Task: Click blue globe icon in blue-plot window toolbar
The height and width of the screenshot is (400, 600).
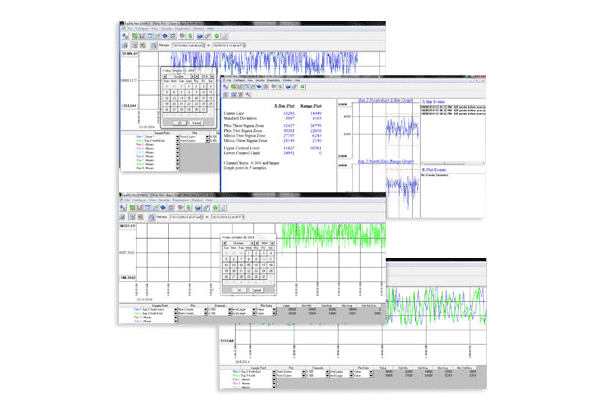Action: pyautogui.click(x=165, y=36)
